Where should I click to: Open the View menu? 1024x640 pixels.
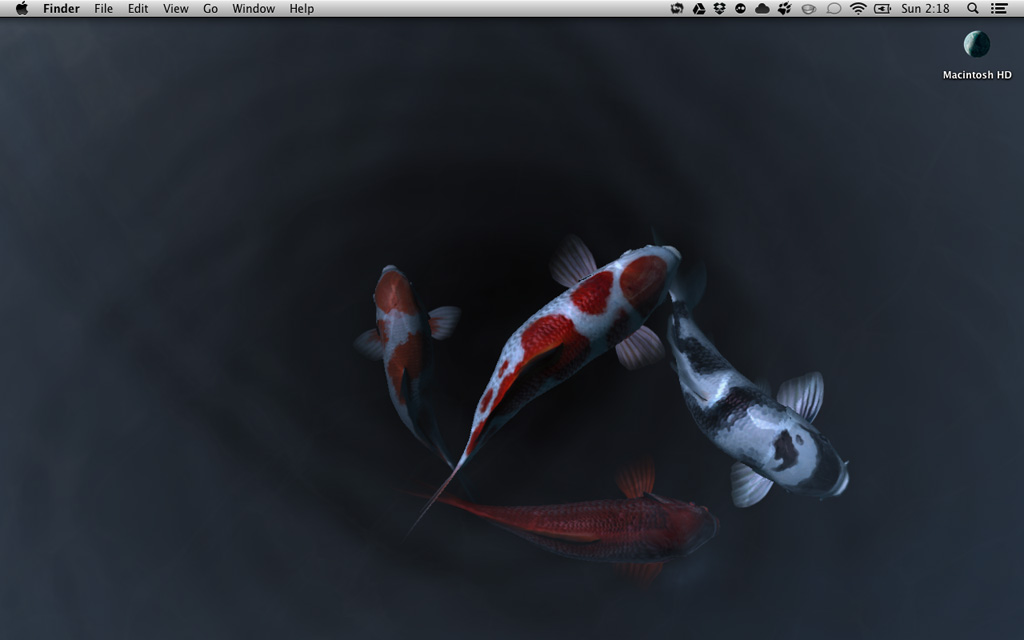tap(176, 9)
